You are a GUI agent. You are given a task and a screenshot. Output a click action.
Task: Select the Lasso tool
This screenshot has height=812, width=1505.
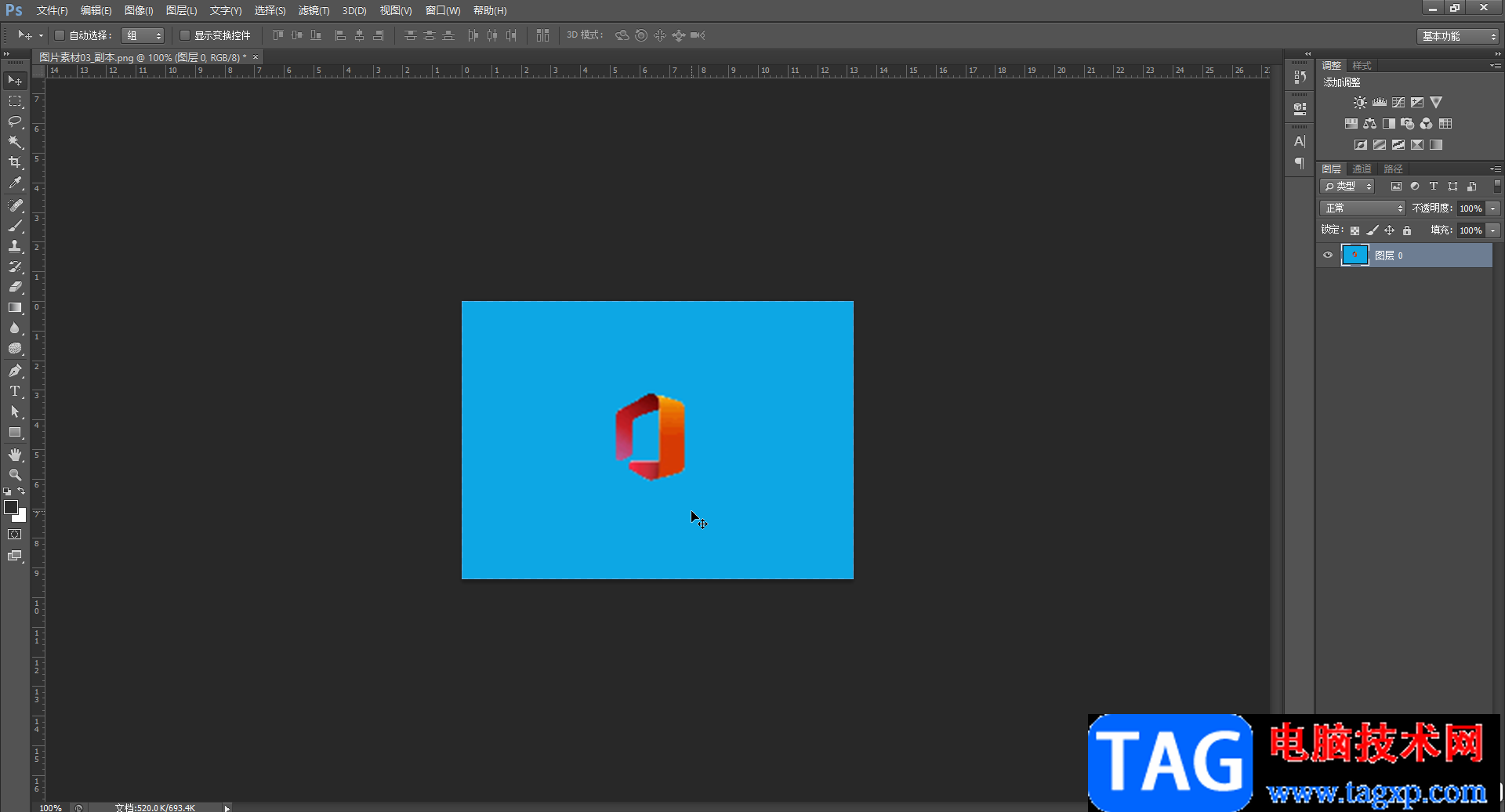point(15,121)
